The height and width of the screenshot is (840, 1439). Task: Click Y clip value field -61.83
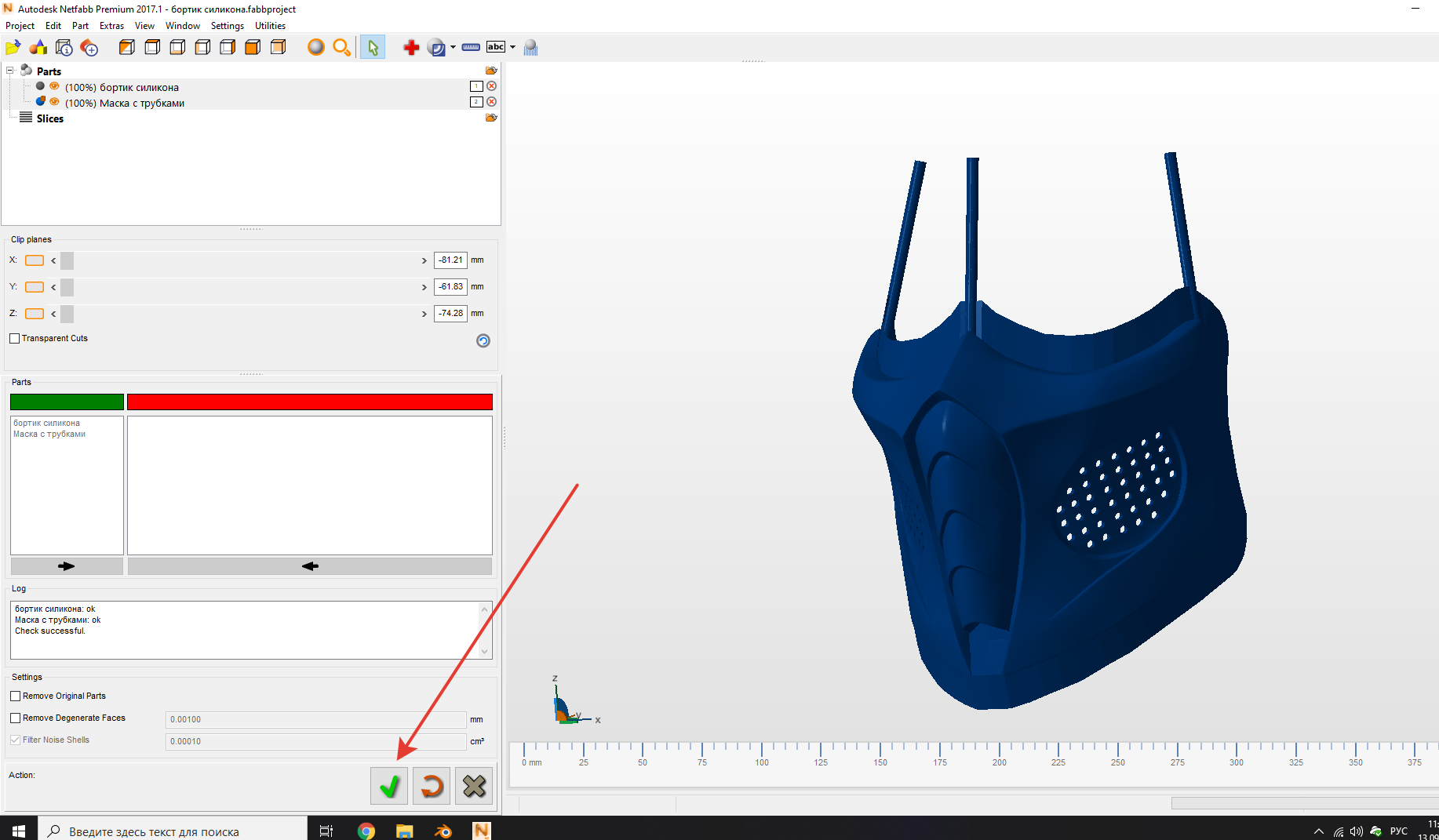(450, 286)
